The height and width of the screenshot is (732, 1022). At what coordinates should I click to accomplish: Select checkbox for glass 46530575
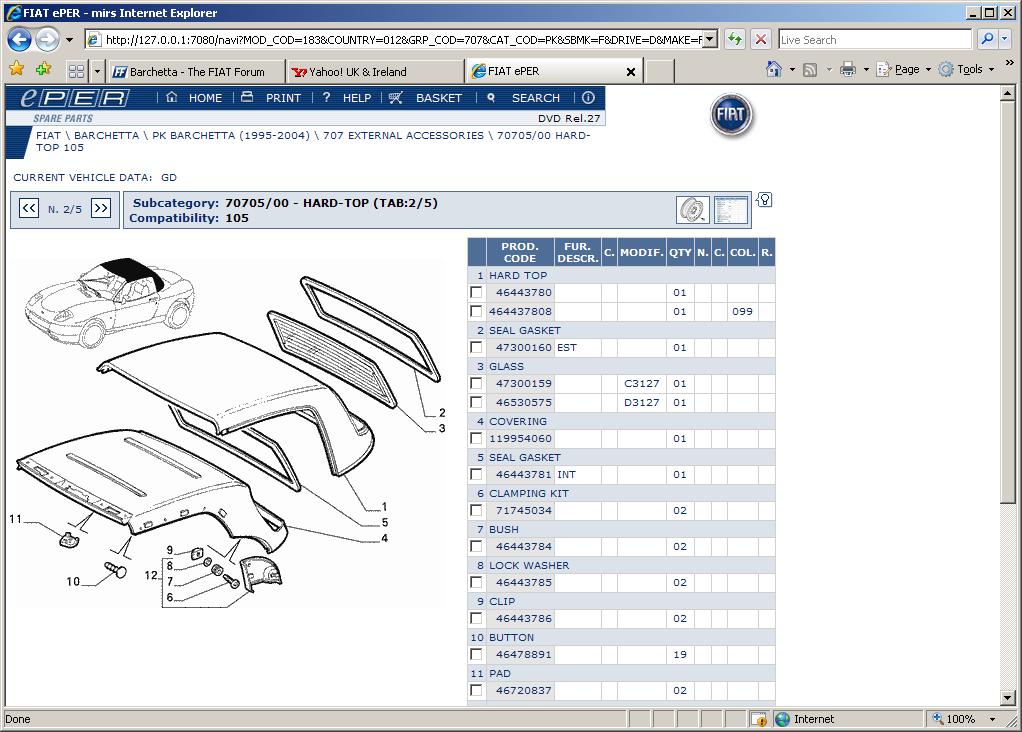pyautogui.click(x=476, y=402)
